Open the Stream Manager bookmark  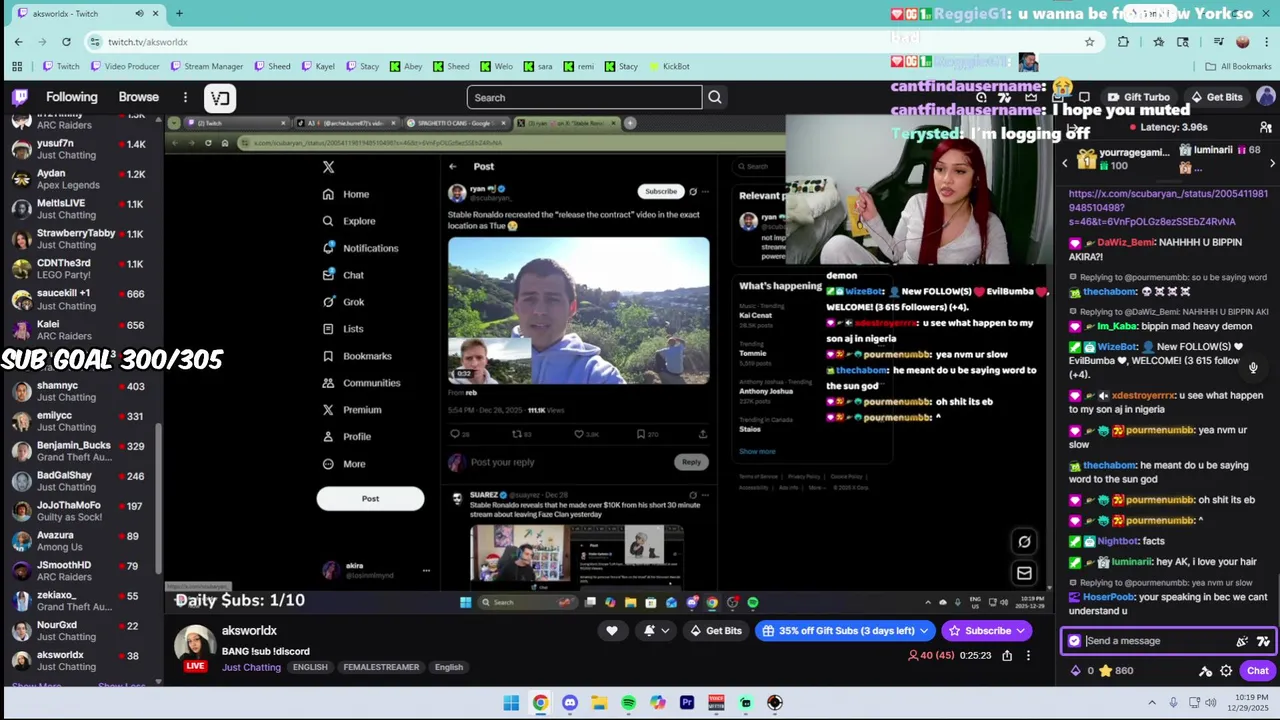[x=207, y=66]
